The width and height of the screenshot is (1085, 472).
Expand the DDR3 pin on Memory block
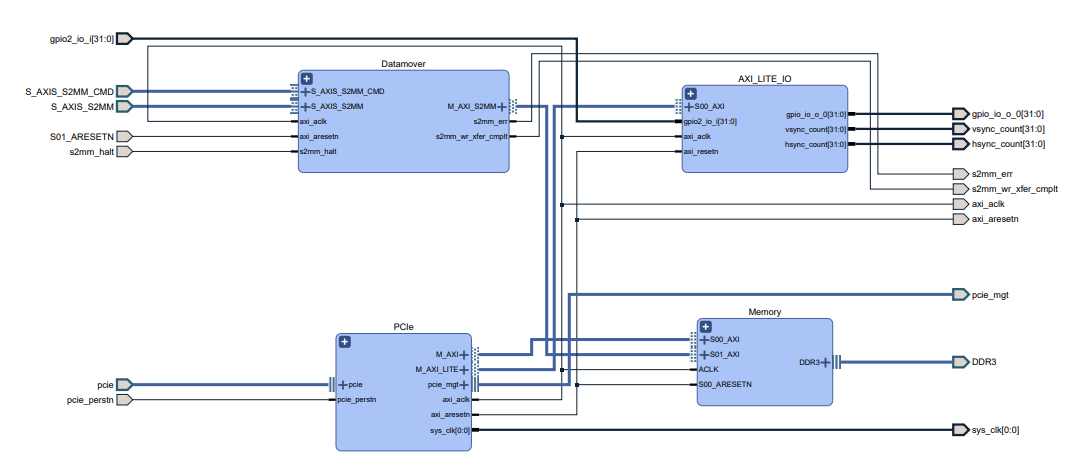coord(826,362)
